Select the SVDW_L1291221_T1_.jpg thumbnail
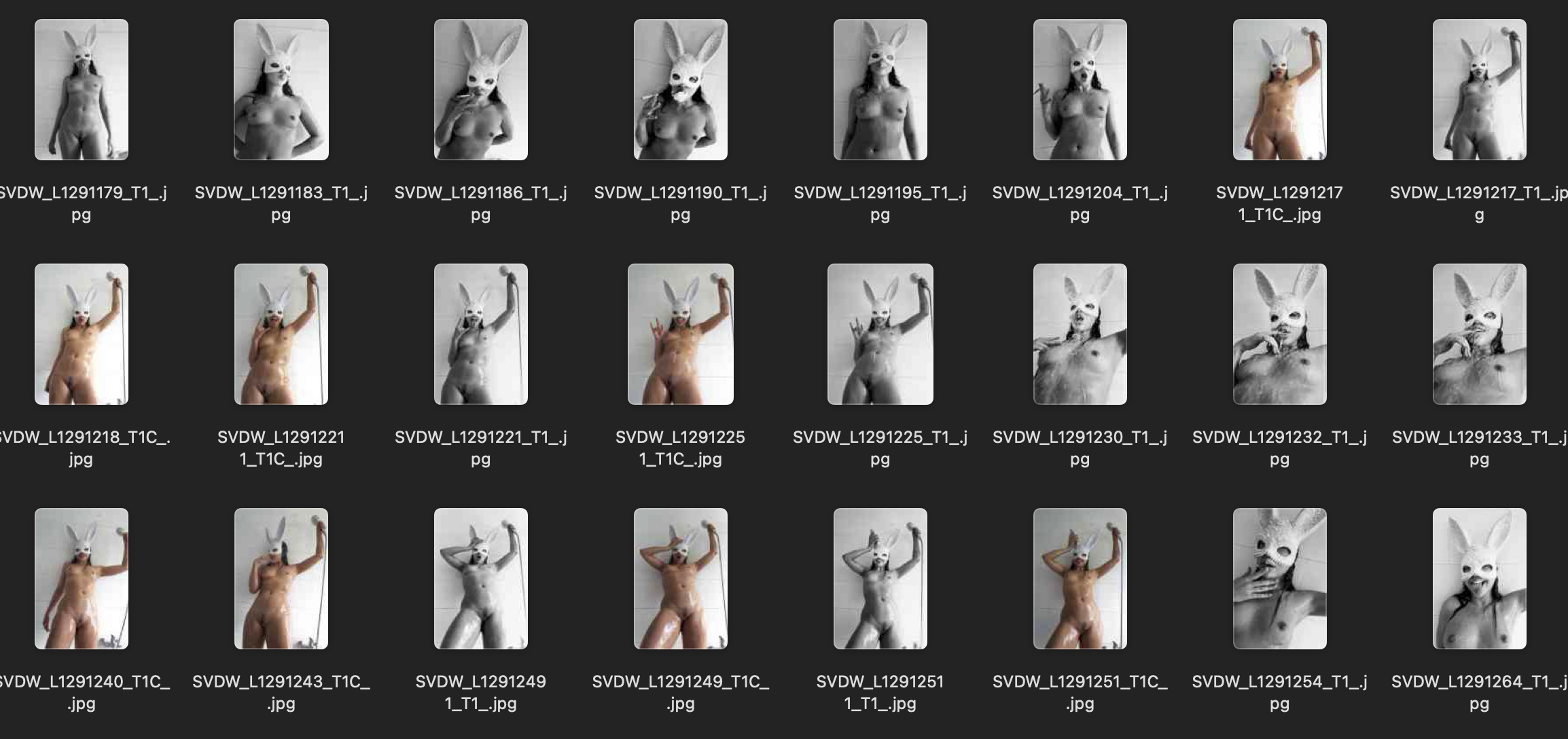This screenshot has height=739, width=1568. point(481,334)
